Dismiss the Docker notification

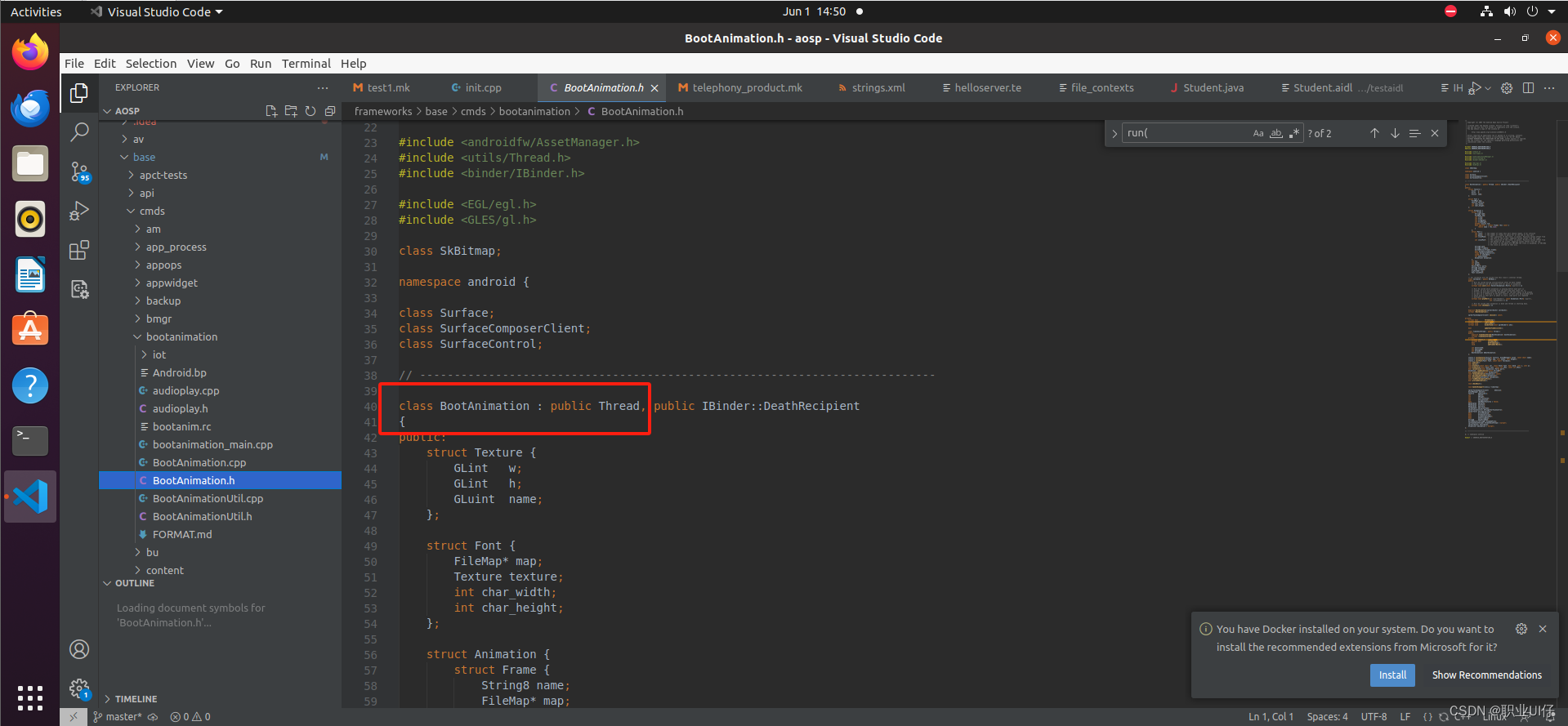pyautogui.click(x=1543, y=629)
